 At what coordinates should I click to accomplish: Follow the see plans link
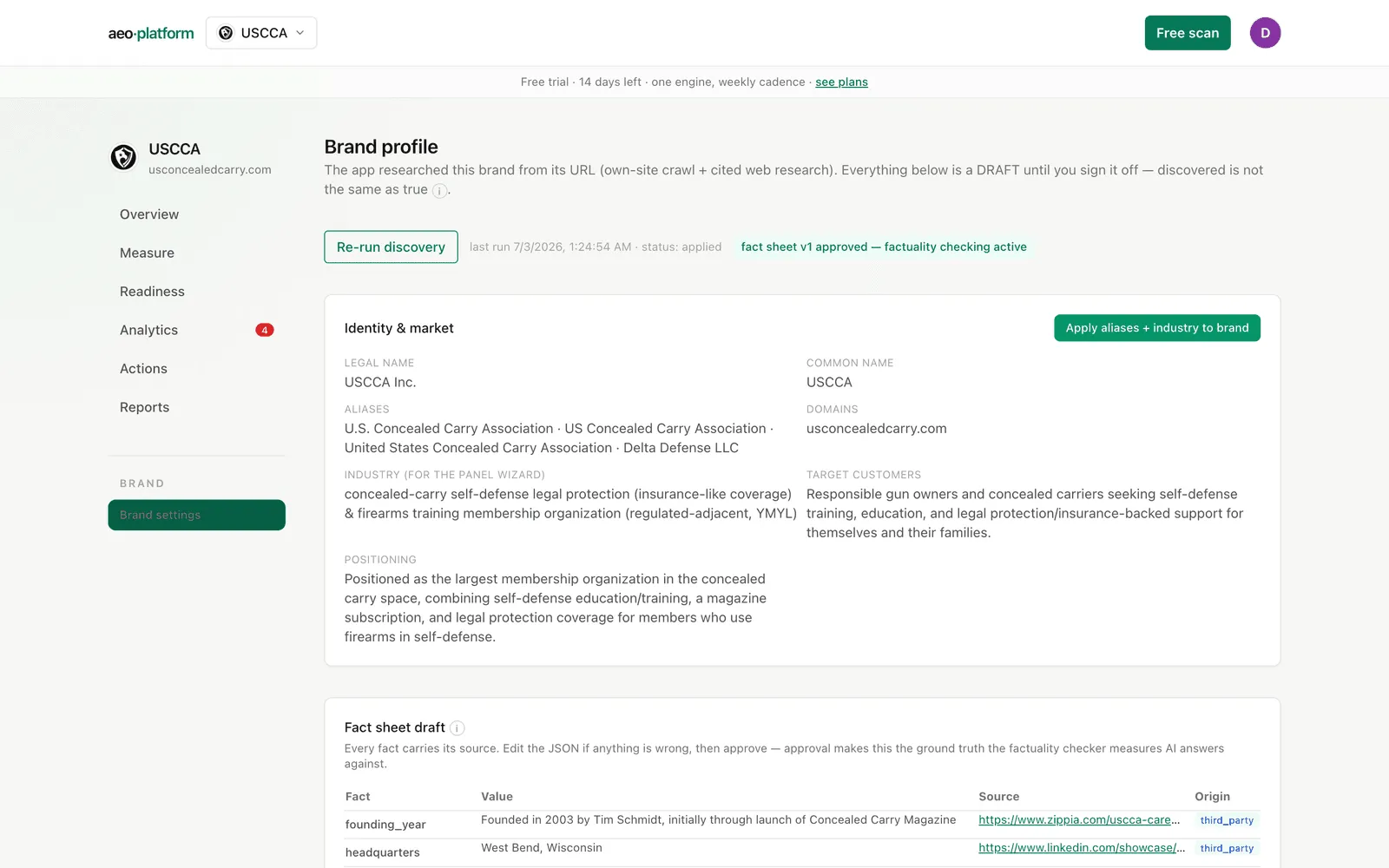pyautogui.click(x=841, y=82)
